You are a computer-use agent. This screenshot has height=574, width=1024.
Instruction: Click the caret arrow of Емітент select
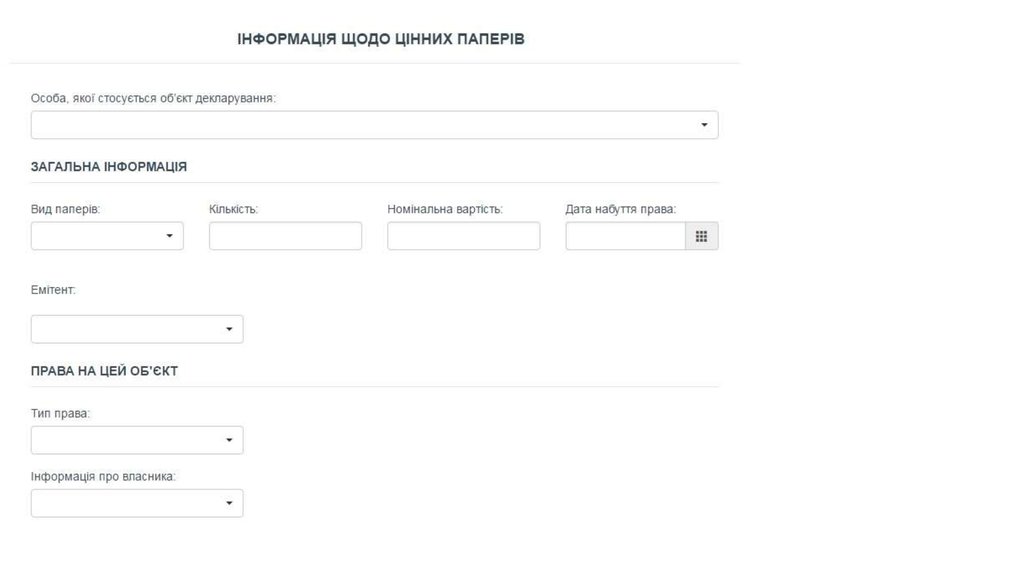(229, 329)
